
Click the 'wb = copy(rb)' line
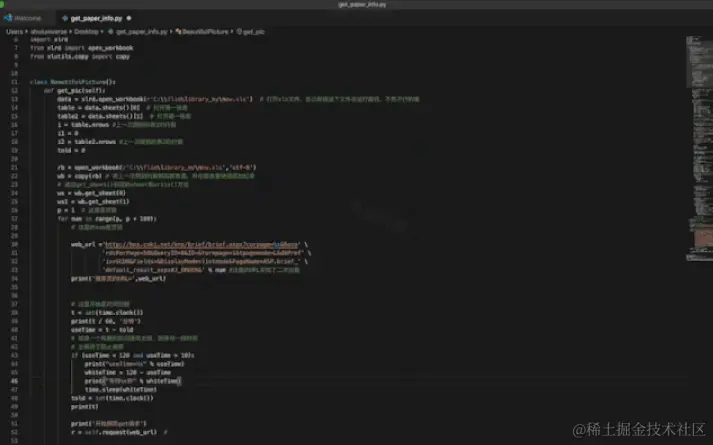(80, 176)
